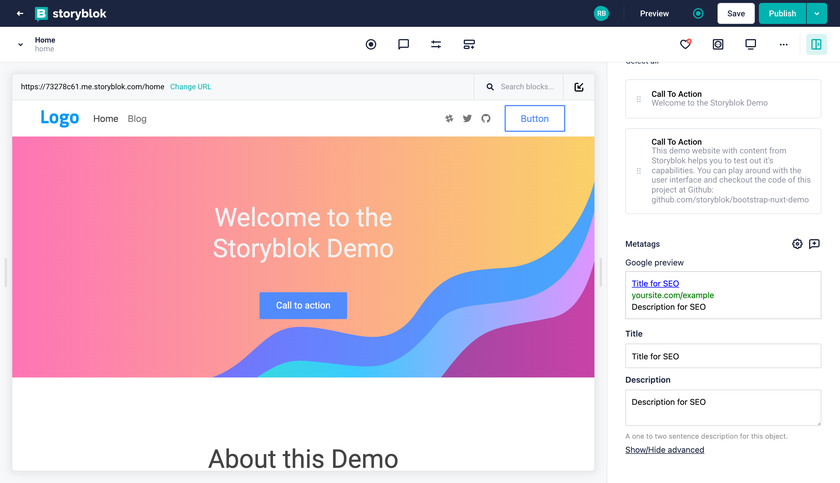Switch to desktop monitor preview icon
The image size is (840, 483).
click(751, 44)
